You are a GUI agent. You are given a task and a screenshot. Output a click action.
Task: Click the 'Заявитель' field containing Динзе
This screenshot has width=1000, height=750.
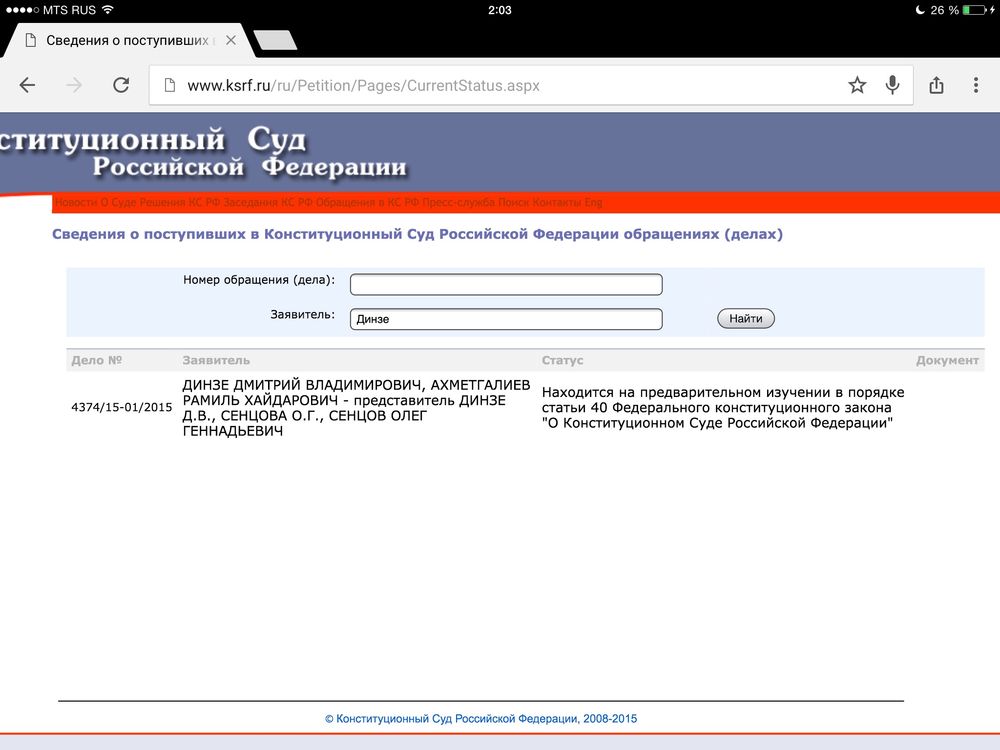click(x=506, y=319)
